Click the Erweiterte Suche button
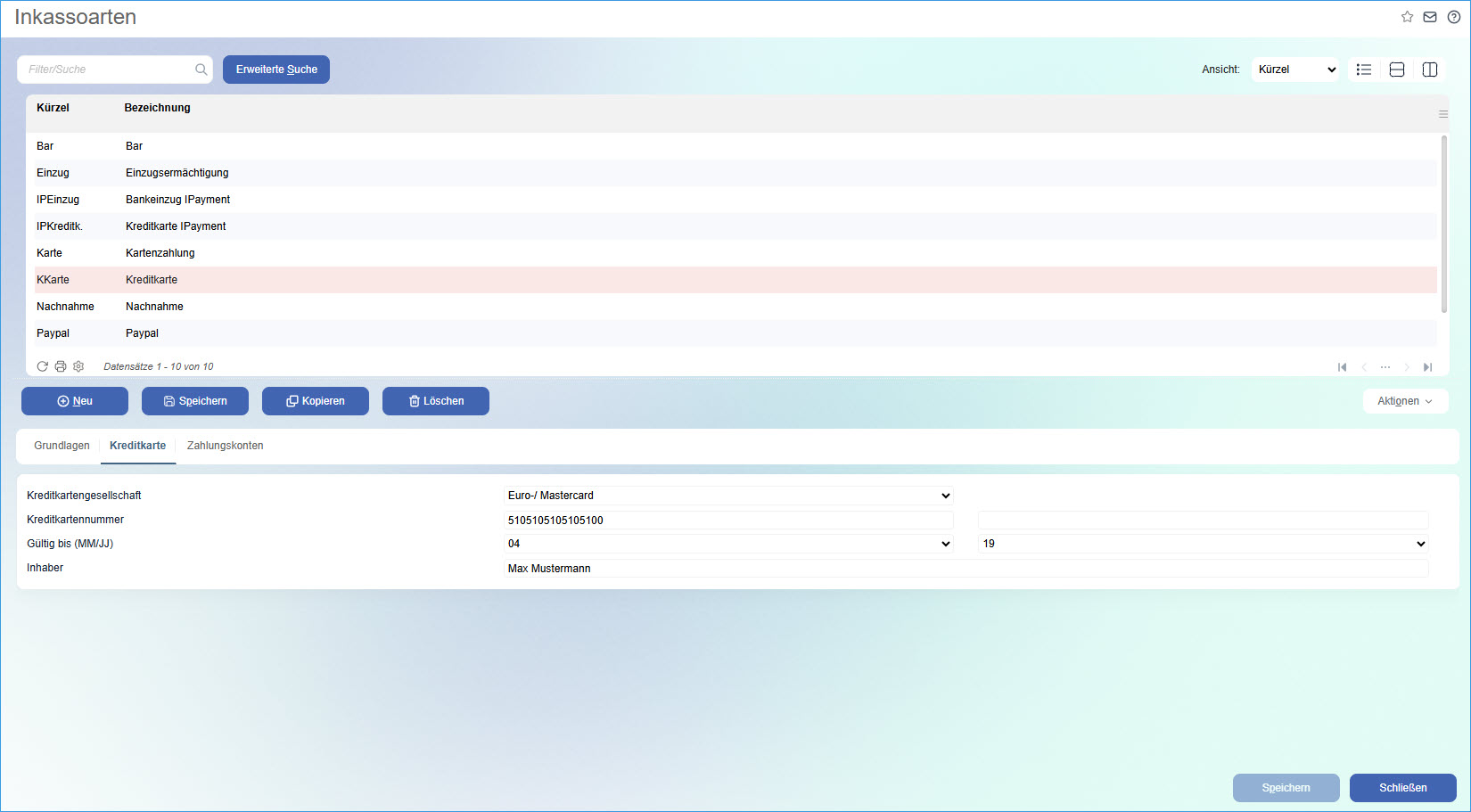 tap(276, 70)
